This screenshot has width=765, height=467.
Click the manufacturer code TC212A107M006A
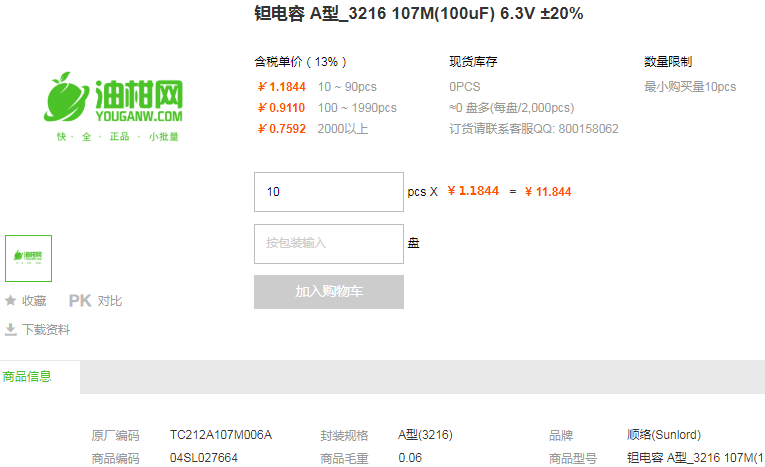pos(221,435)
